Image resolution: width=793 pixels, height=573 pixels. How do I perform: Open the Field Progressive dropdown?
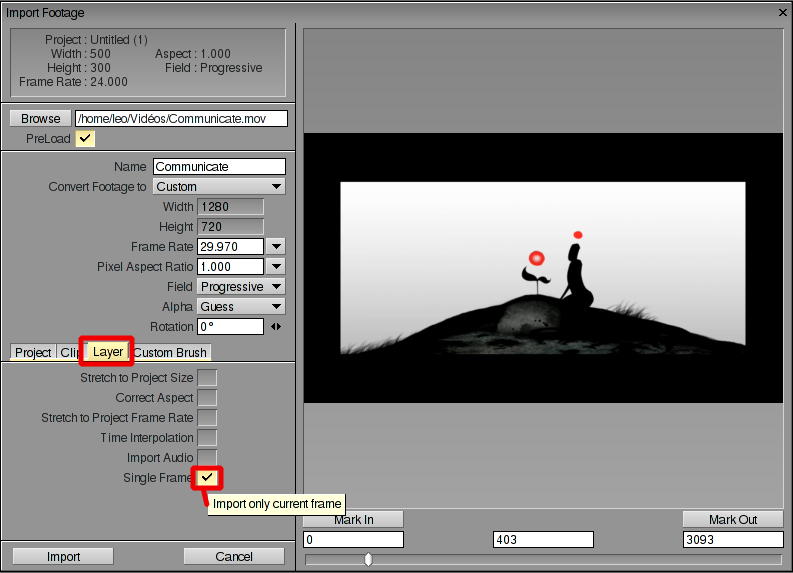click(x=241, y=287)
